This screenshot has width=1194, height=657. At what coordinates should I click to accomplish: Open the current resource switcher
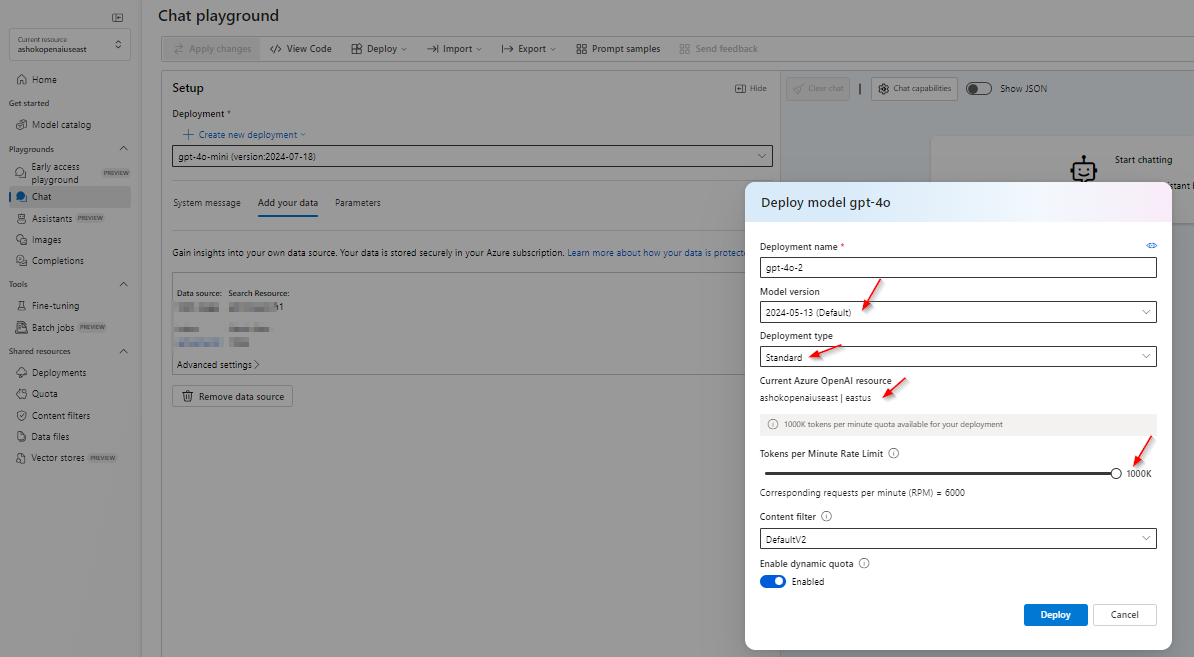coord(69,44)
